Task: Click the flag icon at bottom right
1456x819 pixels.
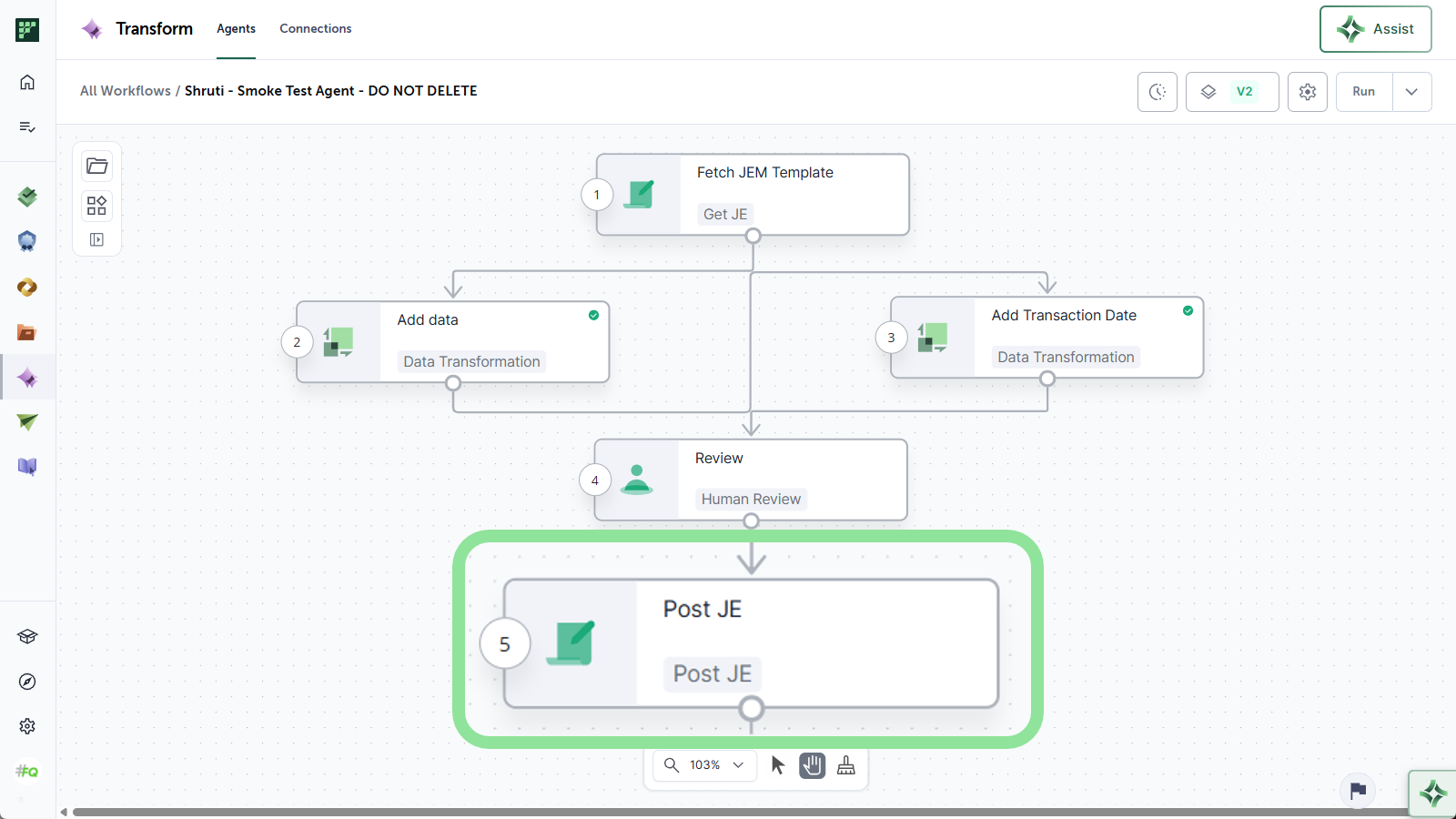Action: pos(1358,790)
